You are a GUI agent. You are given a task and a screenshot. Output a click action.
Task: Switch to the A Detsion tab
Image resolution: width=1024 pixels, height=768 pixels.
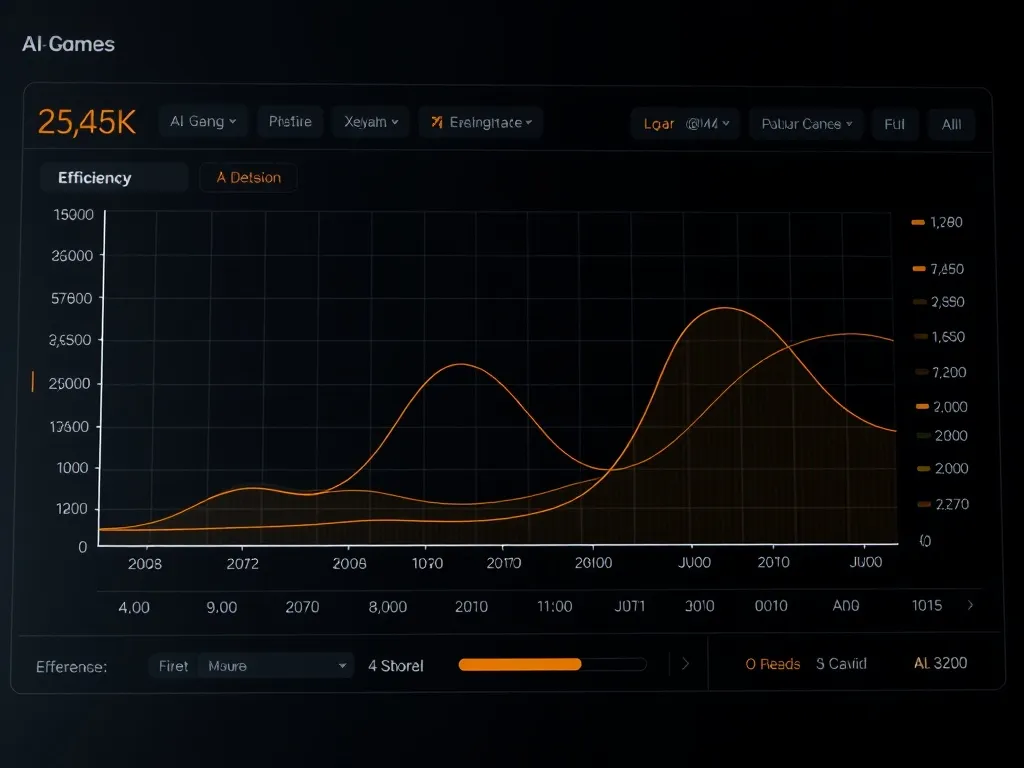tap(248, 178)
